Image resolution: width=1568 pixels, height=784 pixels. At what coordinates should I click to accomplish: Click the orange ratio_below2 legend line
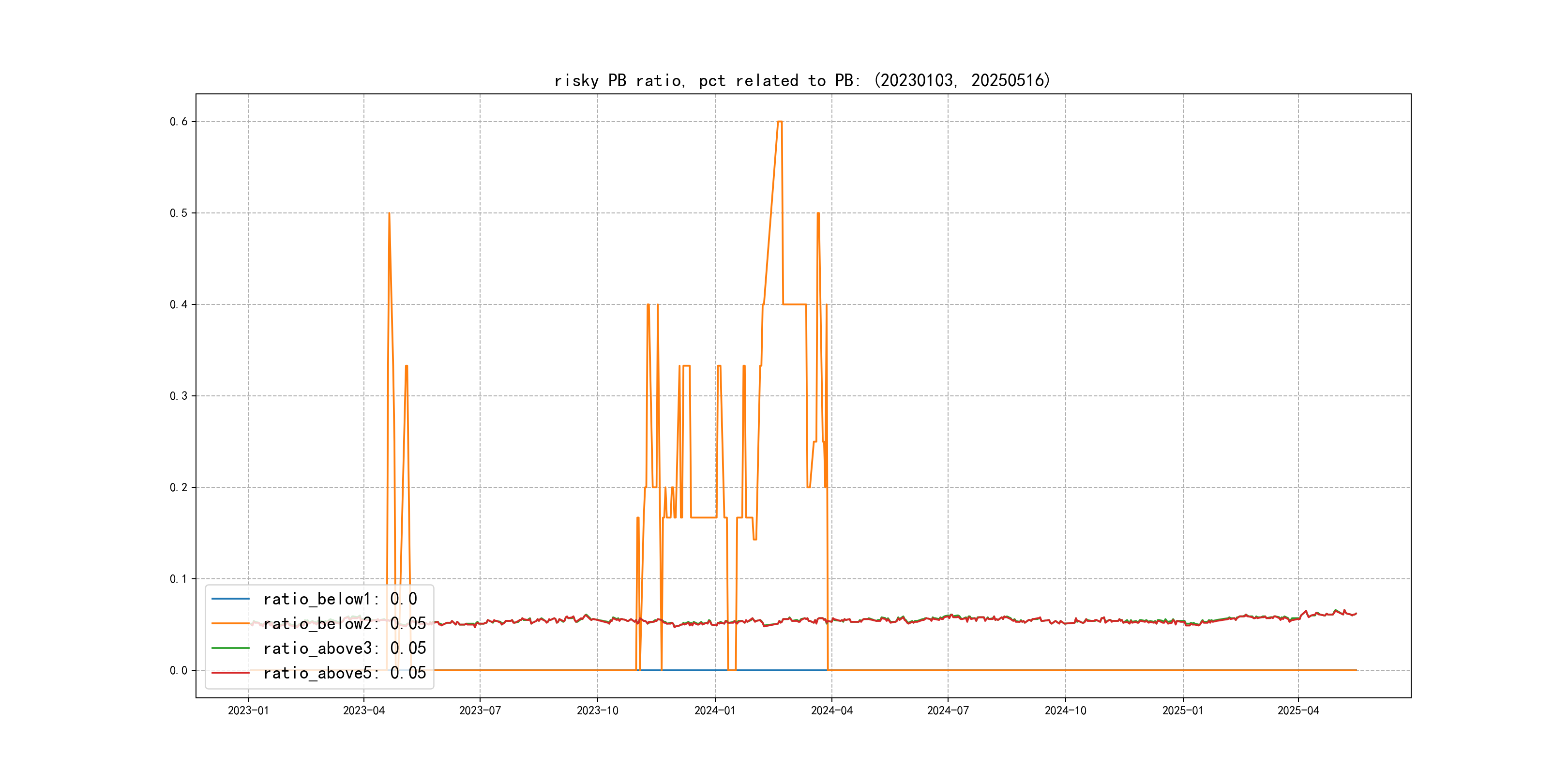(x=230, y=623)
